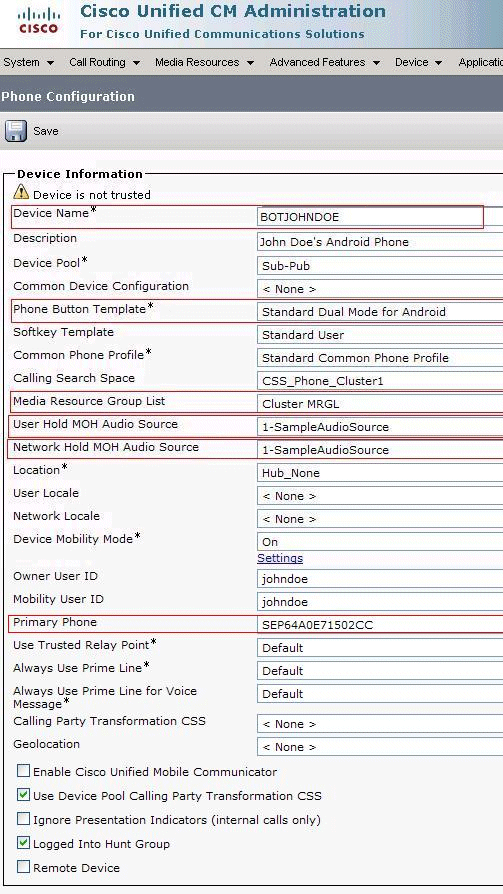Open the User Hold MOH Audio Source dropdown
503x894 pixels.
(380, 427)
